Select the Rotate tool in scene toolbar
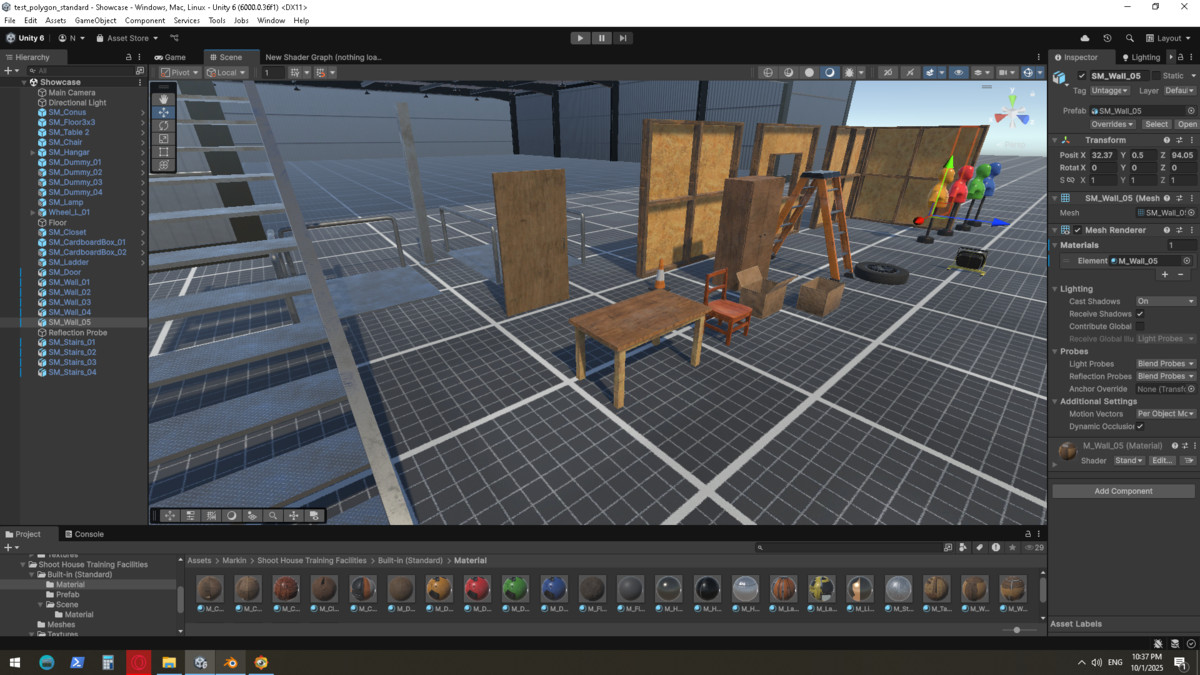1200x675 pixels. click(163, 125)
